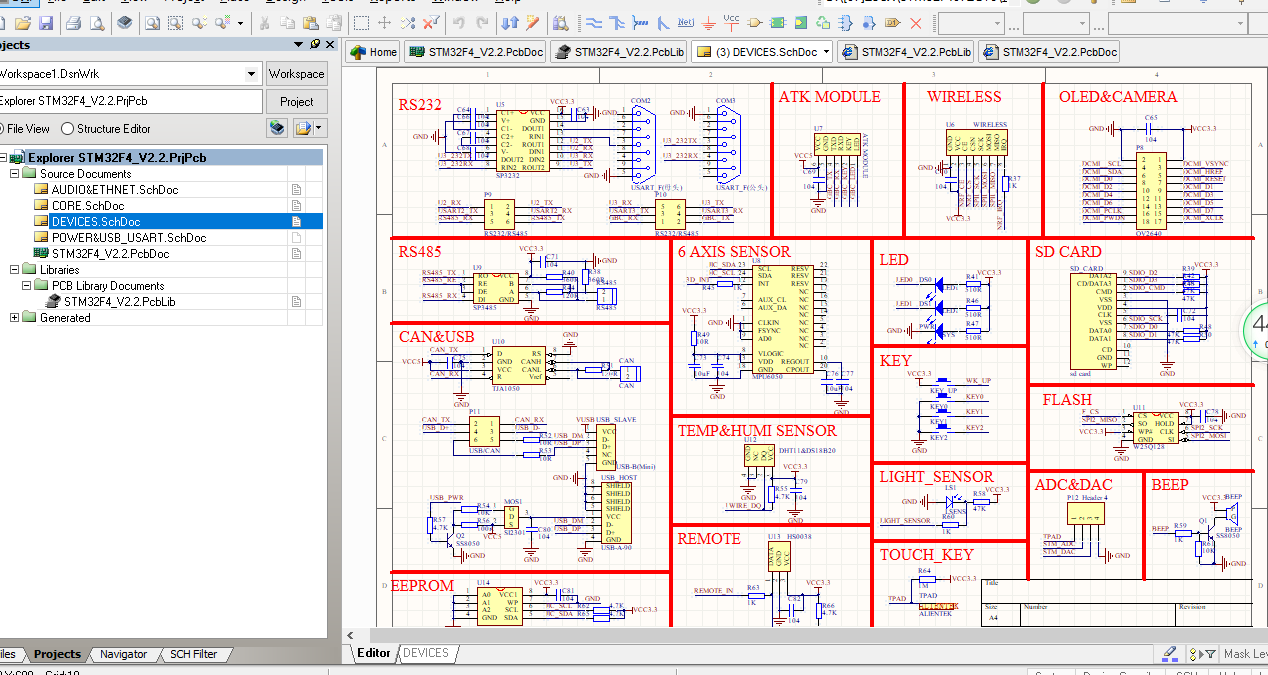Click the Explorer STM32F4_V2.2.PrjPcb path field
The height and width of the screenshot is (675, 1268).
(x=130, y=102)
